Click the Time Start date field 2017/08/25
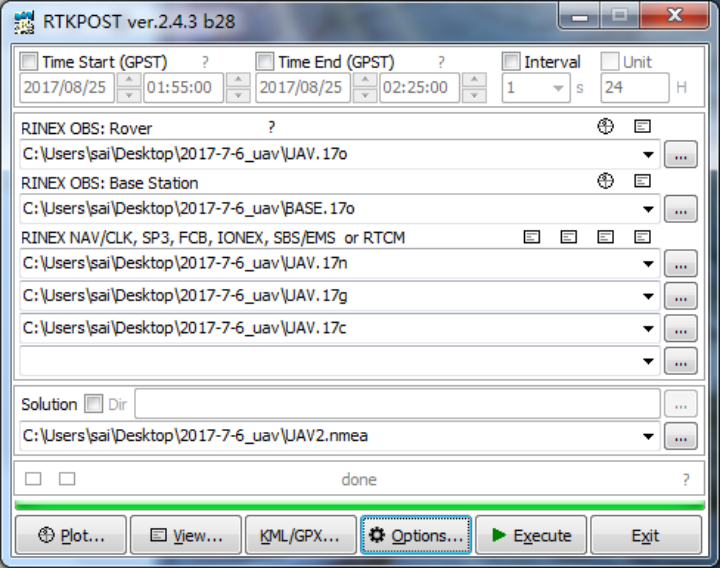Viewport: 720px width, 568px height. pyautogui.click(x=67, y=87)
